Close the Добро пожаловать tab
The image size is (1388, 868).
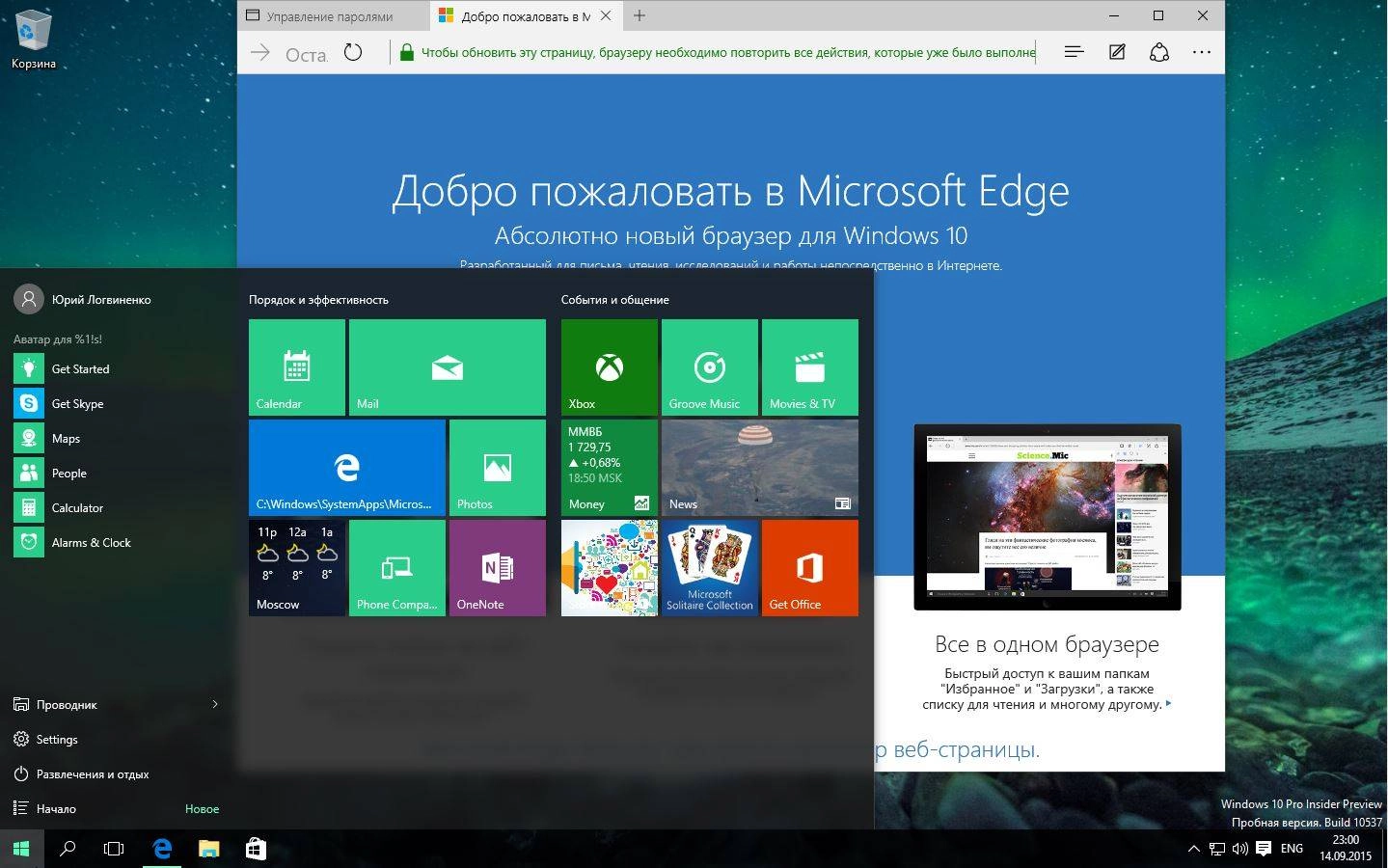pos(606,15)
